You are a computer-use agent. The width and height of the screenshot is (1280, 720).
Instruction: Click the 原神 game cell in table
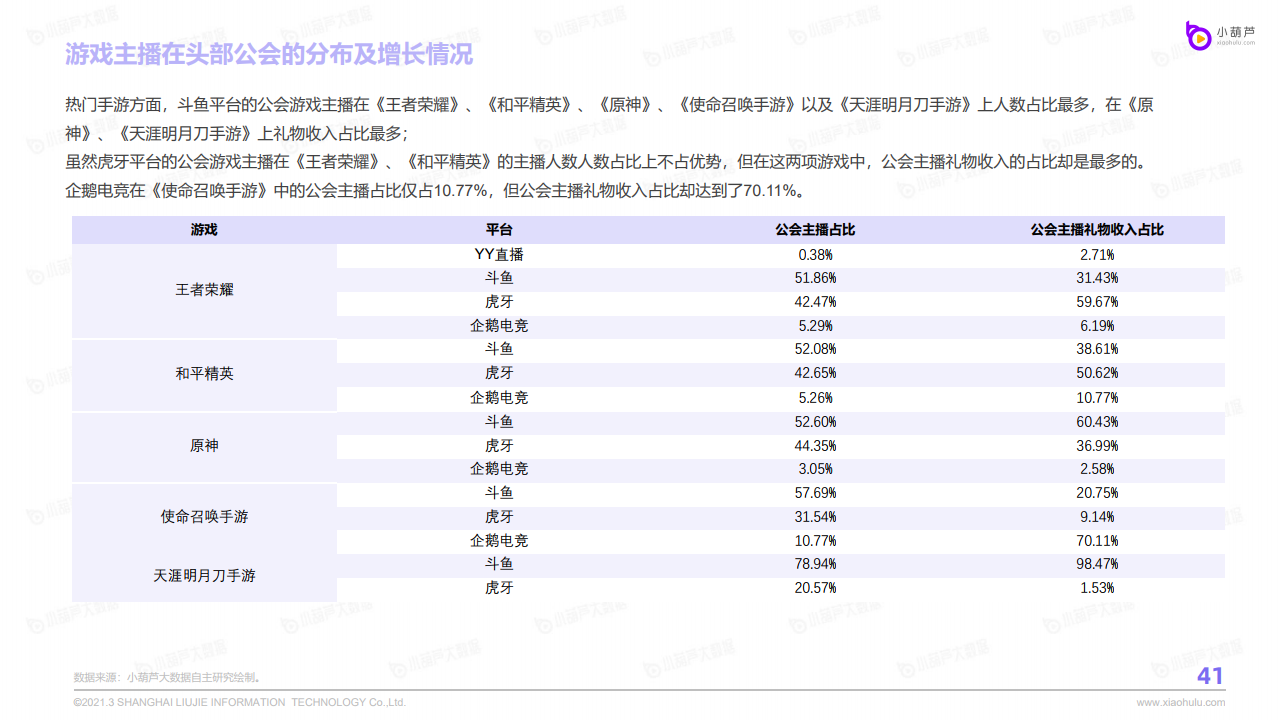(x=204, y=446)
